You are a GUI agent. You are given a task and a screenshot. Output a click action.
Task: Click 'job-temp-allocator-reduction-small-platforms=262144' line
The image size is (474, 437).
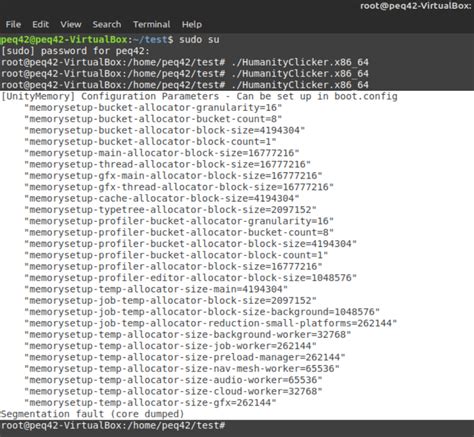point(211,323)
